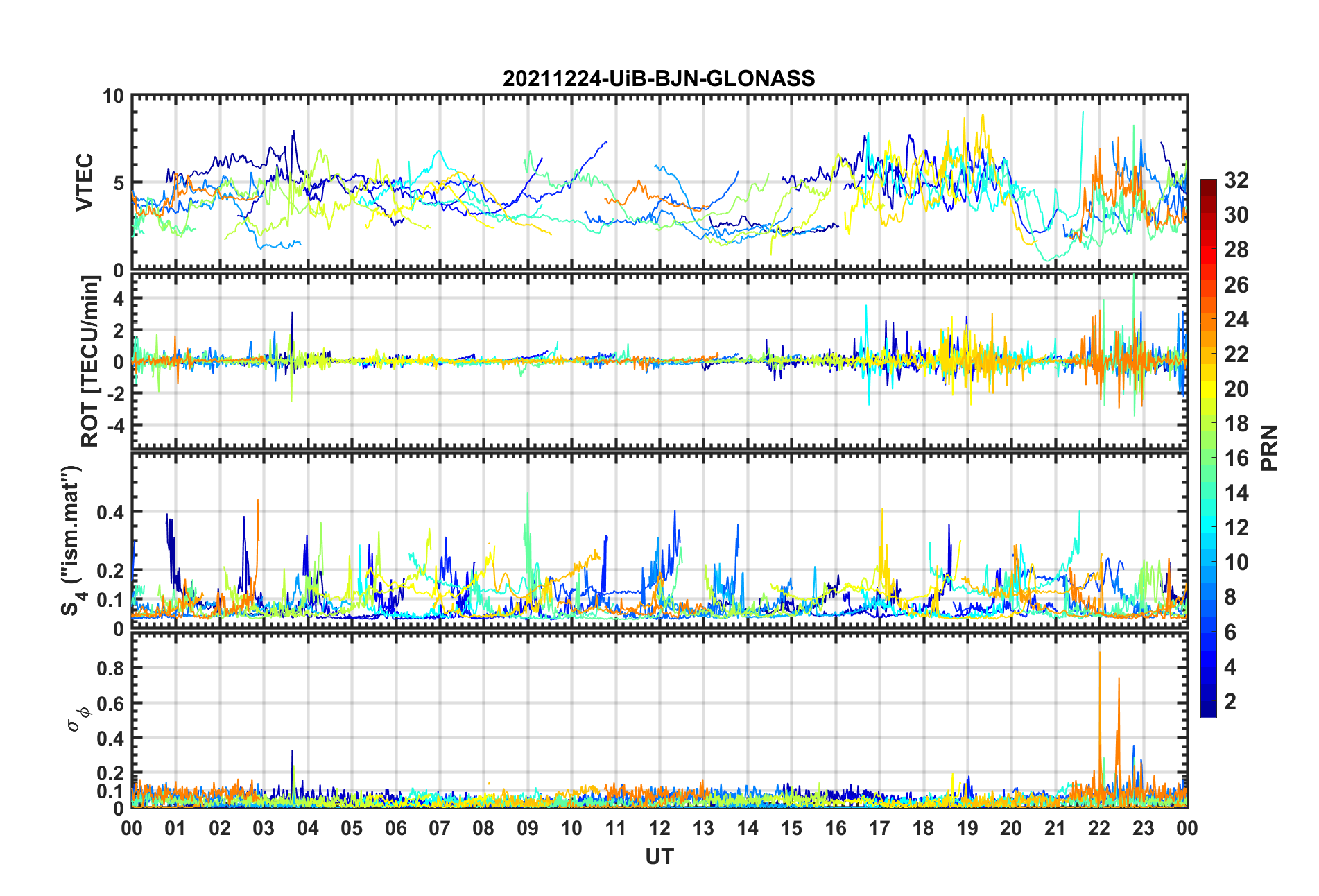This screenshot has width=1319, height=896.
Task: Click the plot title 20211224-UiB-BJN-GLONASS
Action: (659, 78)
